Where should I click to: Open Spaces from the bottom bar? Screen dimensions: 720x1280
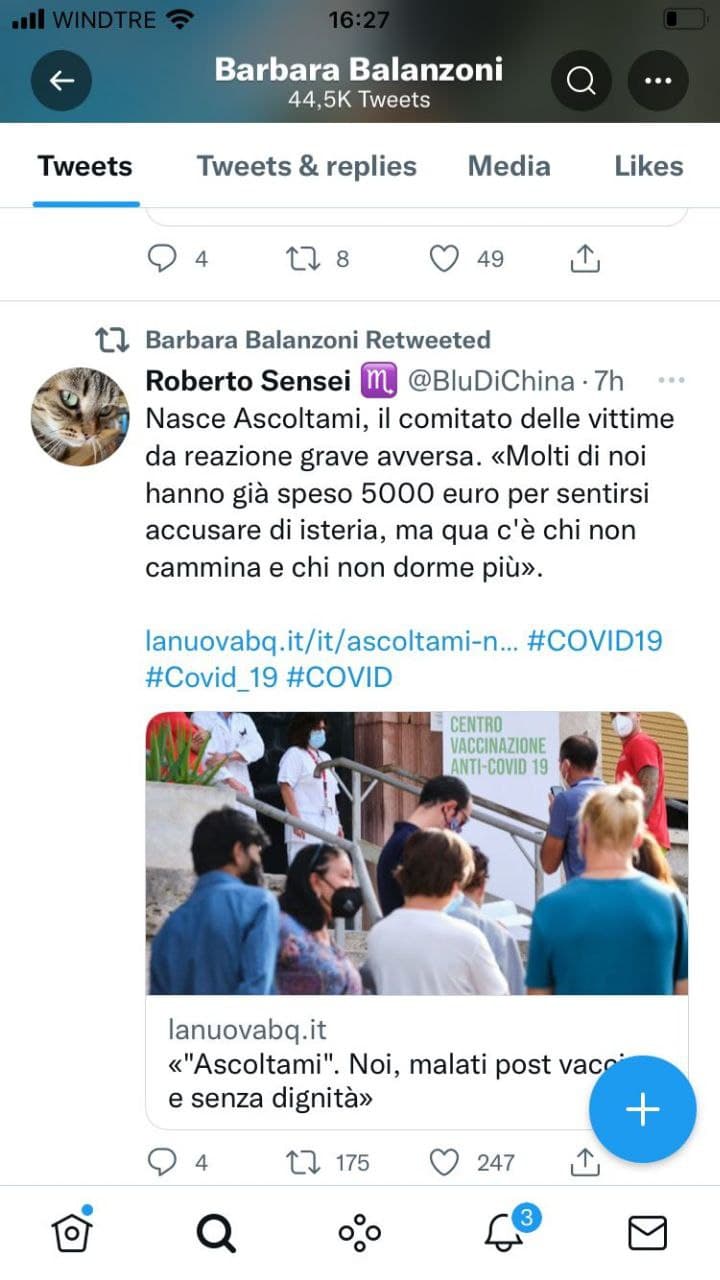tap(360, 1233)
